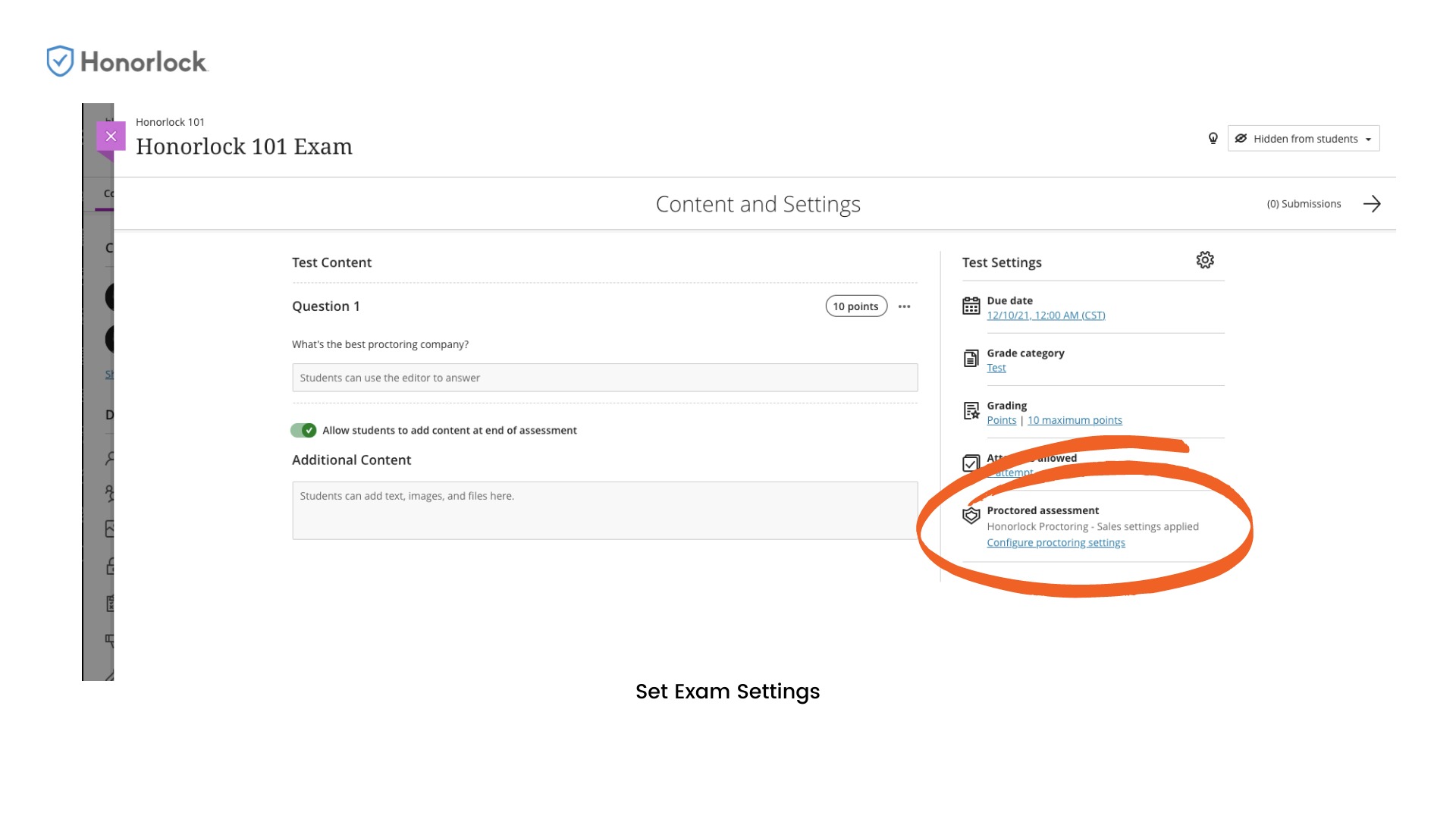Click the 10 points pill on Question 1
Image resolution: width=1456 pixels, height=819 pixels.
(x=856, y=306)
